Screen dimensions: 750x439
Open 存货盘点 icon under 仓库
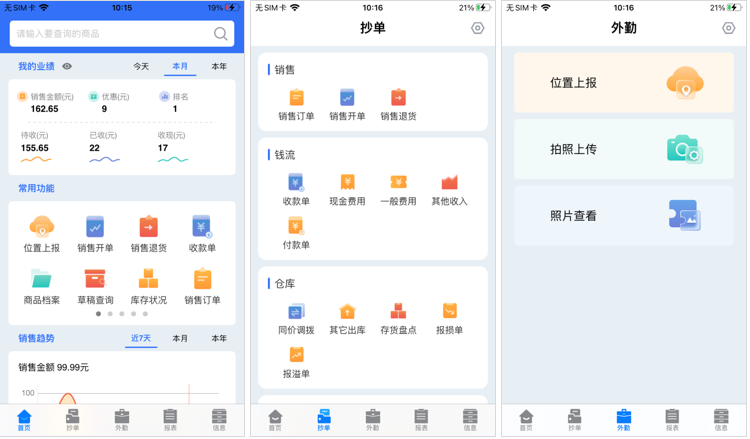click(398, 311)
